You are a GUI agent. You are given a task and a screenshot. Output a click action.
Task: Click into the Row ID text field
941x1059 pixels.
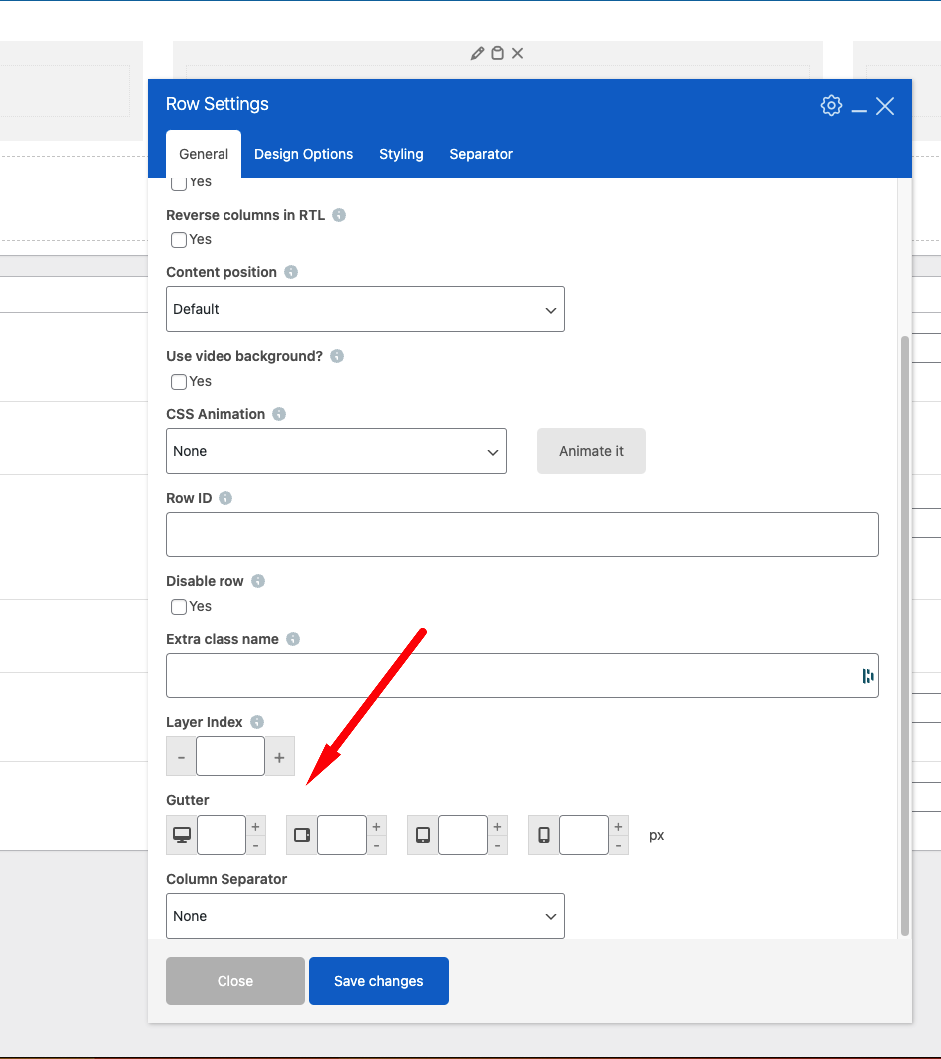522,534
